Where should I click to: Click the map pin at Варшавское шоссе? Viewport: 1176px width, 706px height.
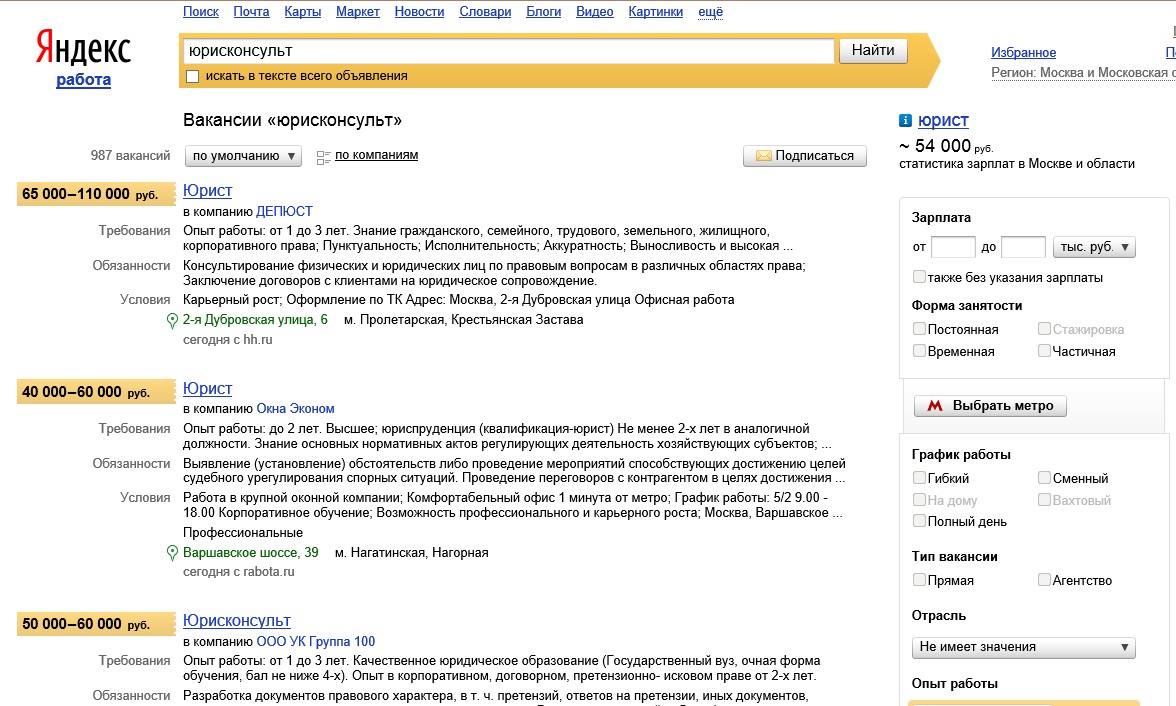172,553
